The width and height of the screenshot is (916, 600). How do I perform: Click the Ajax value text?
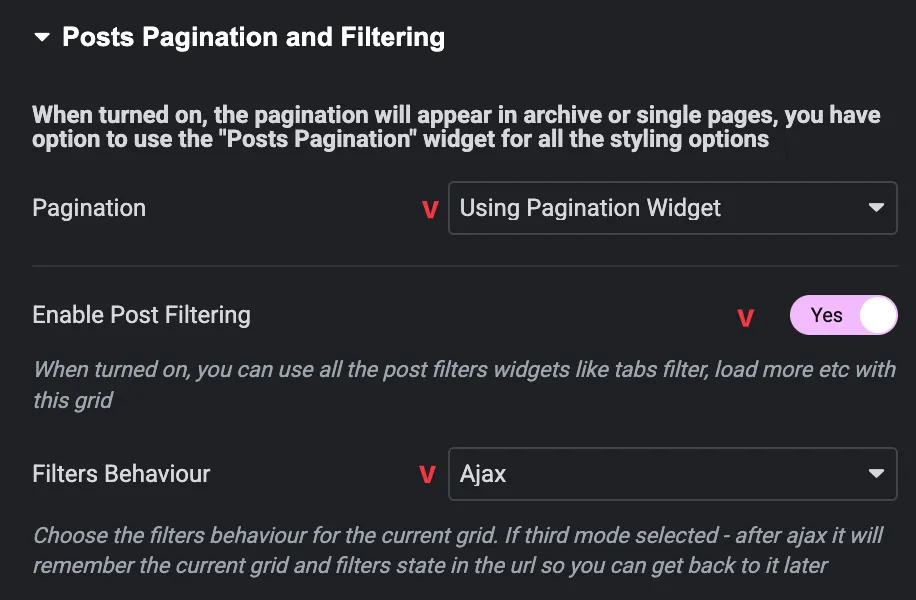click(x=483, y=474)
